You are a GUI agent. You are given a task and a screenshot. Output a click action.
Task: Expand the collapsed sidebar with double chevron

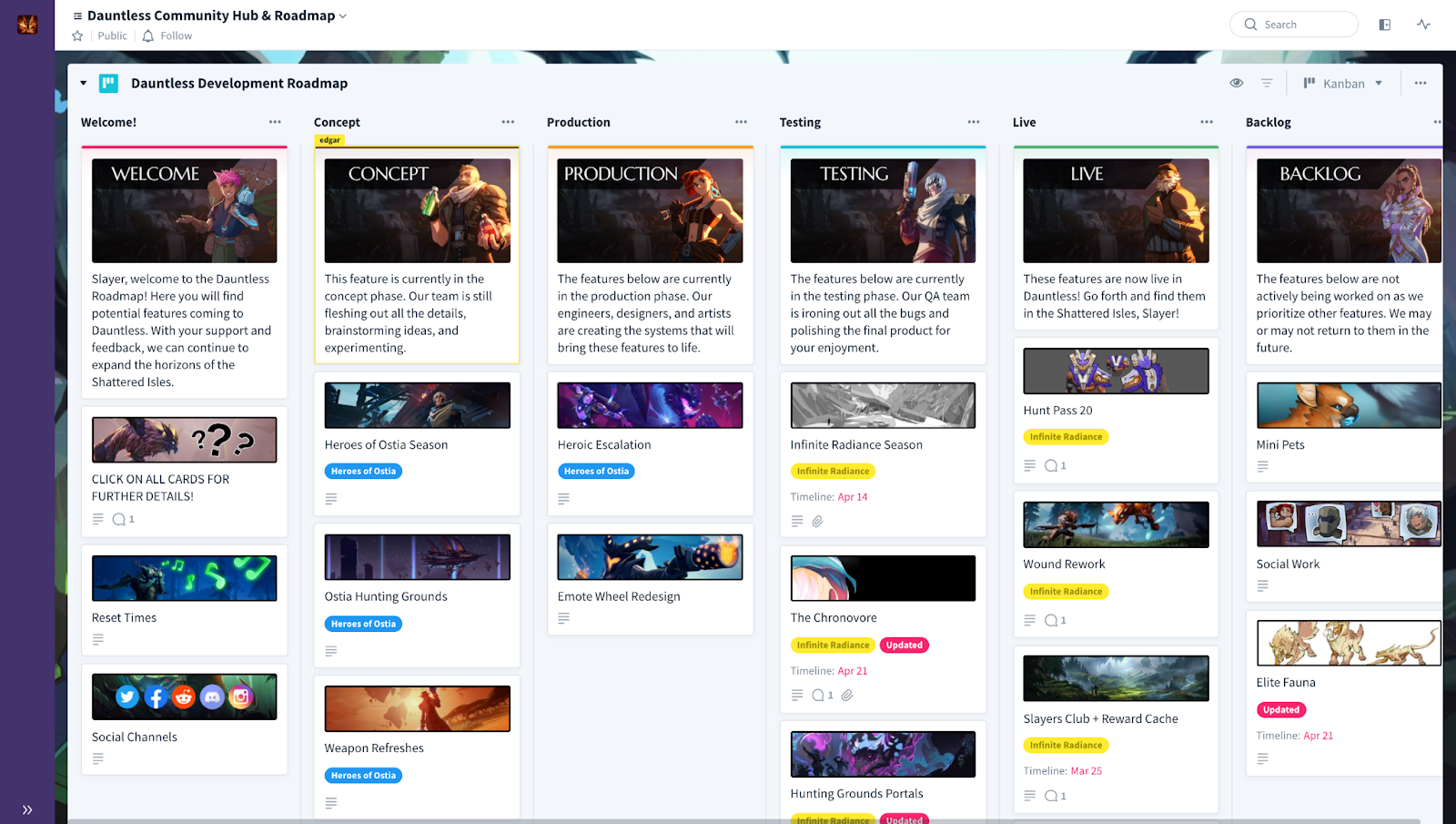click(x=27, y=809)
